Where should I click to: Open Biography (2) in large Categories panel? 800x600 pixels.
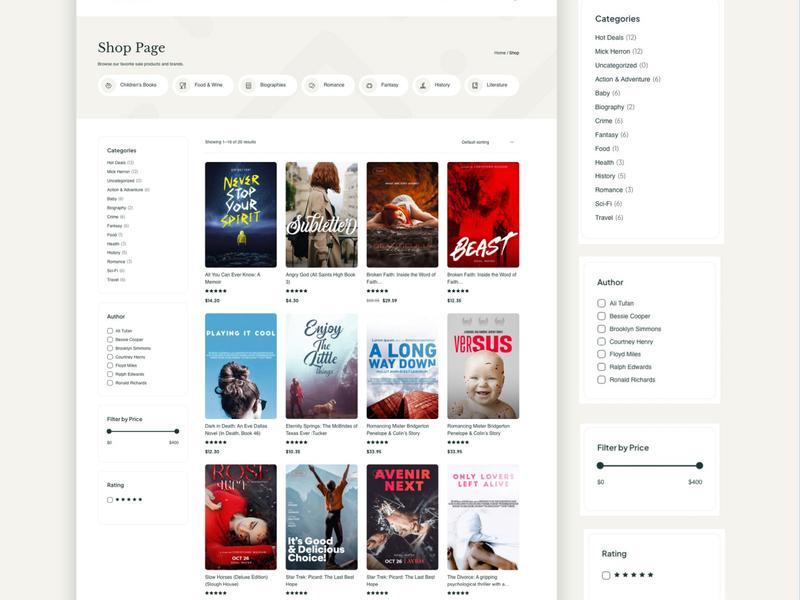tap(615, 107)
